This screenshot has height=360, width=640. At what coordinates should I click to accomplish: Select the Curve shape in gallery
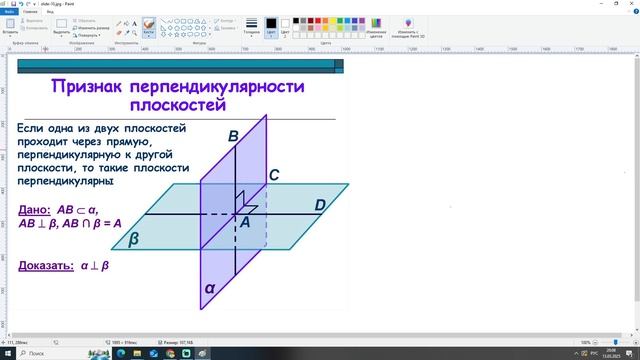click(x=170, y=21)
